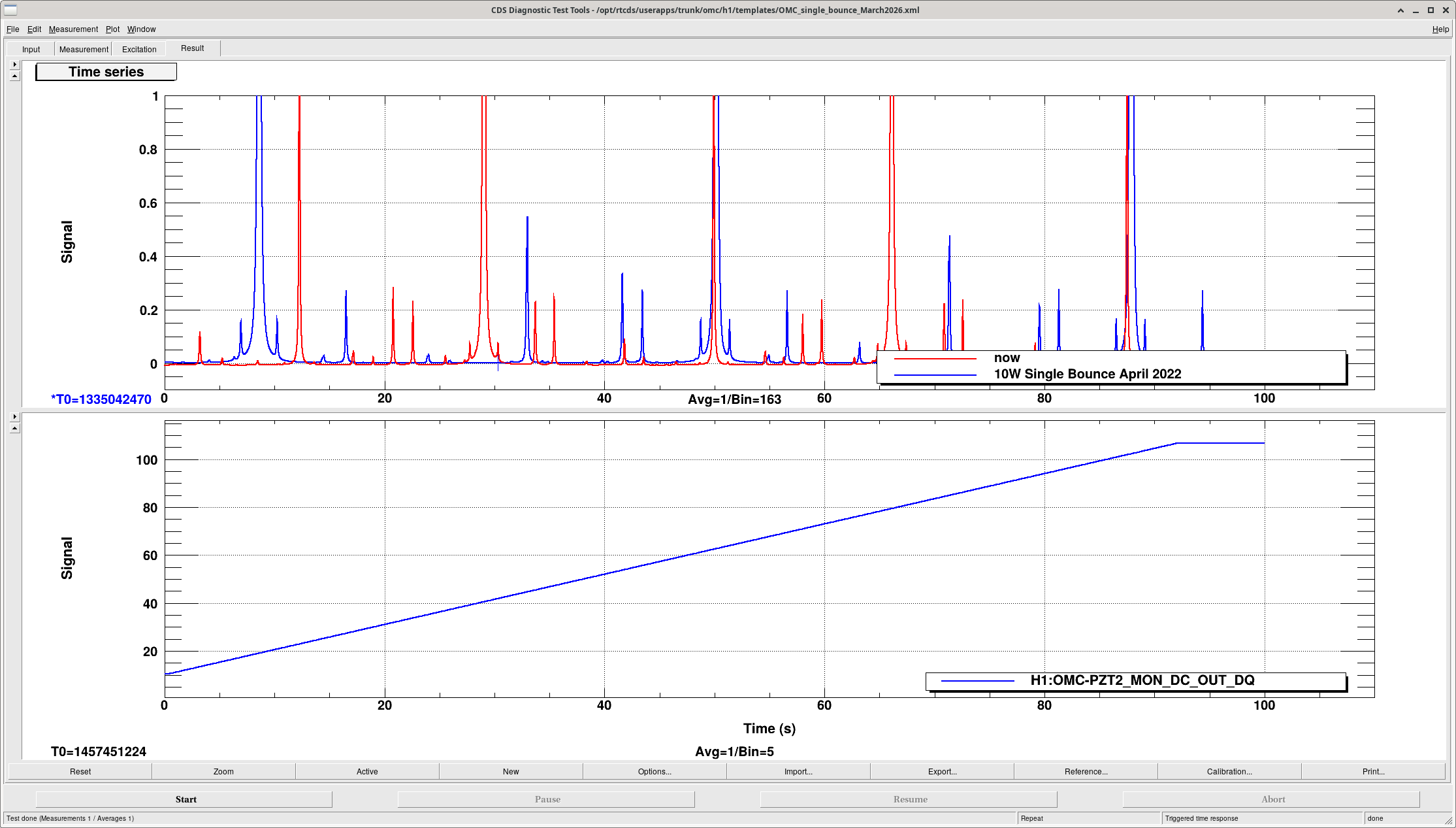1456x828 pixels.
Task: Click right-arrow options icon beside bottom plot
Action: click(x=14, y=417)
